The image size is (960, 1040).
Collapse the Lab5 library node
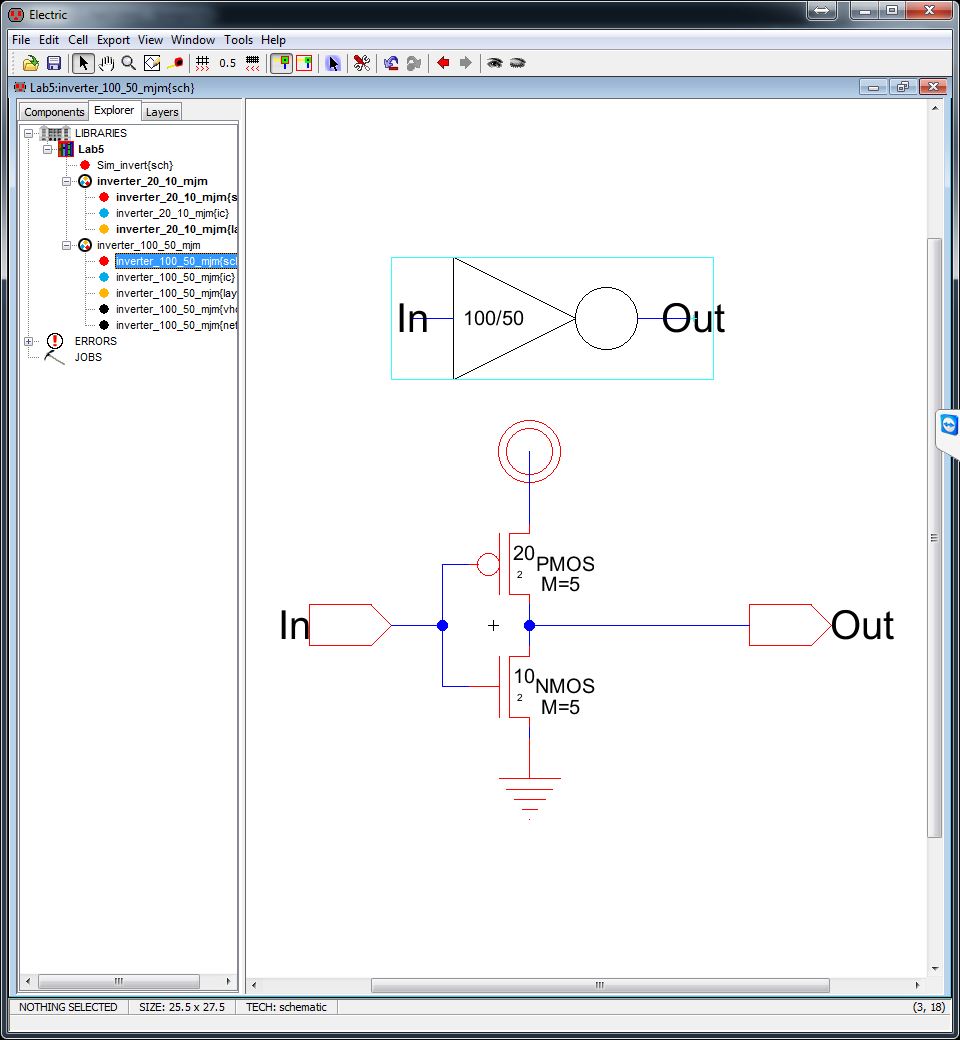pos(47,149)
